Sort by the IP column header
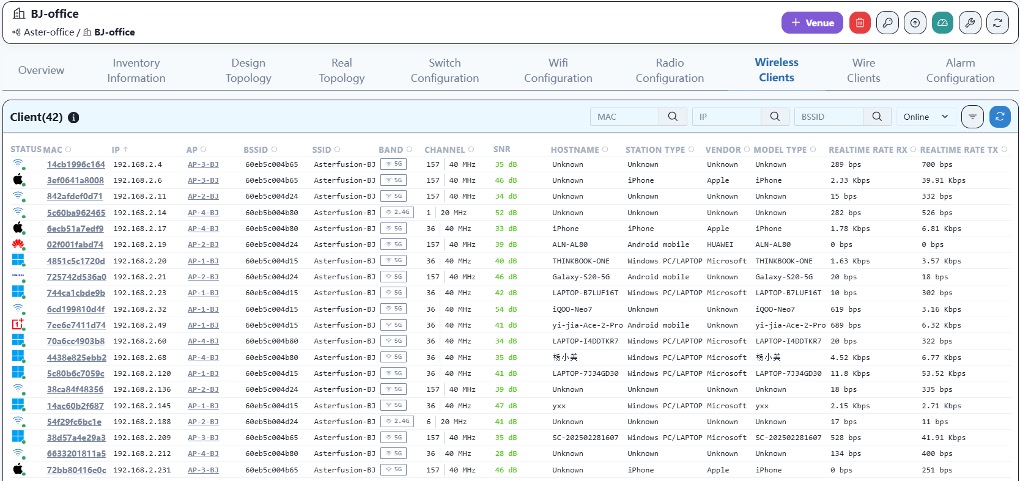The image size is (1020, 482). click(x=120, y=150)
